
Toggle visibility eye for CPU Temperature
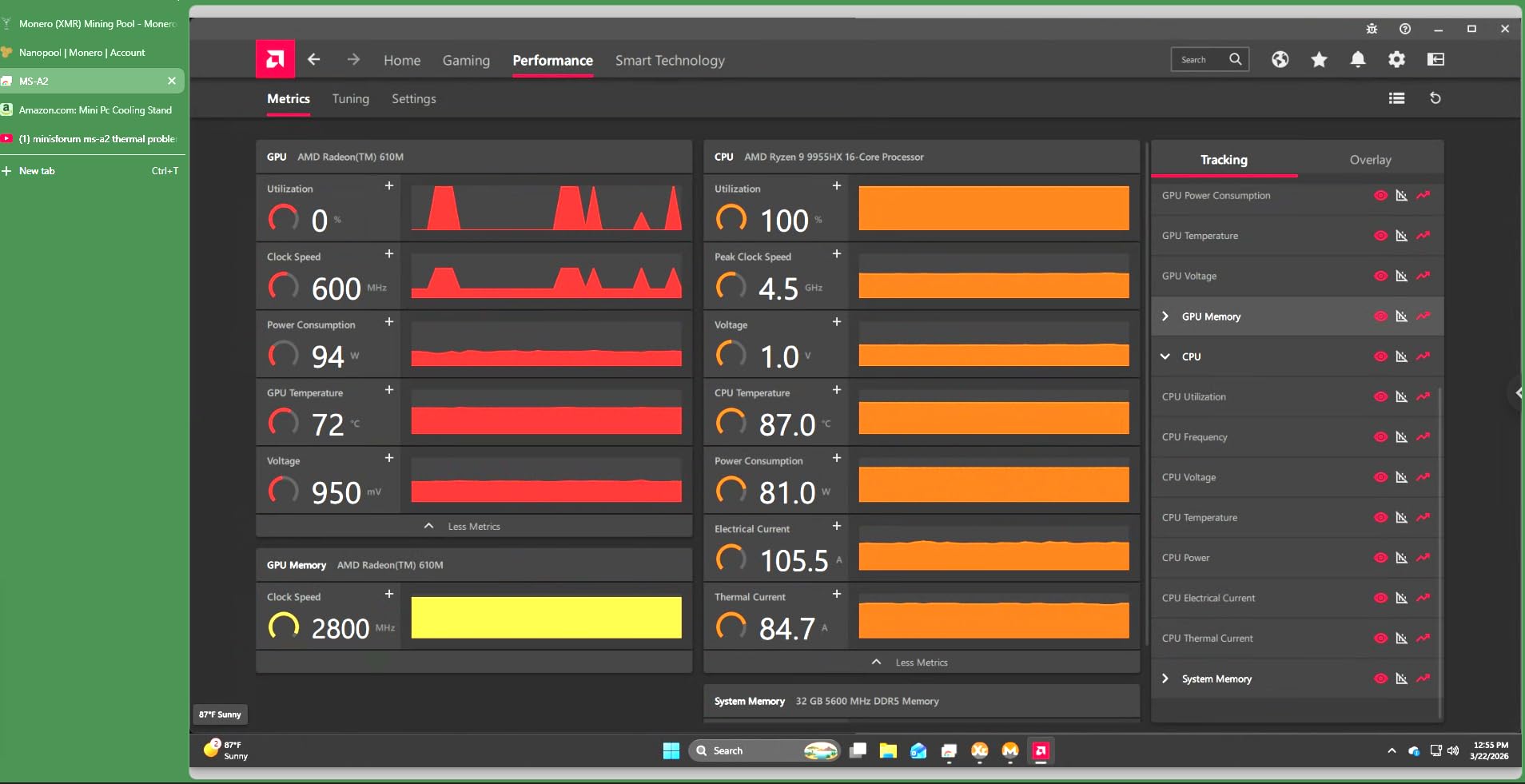[x=1380, y=517]
